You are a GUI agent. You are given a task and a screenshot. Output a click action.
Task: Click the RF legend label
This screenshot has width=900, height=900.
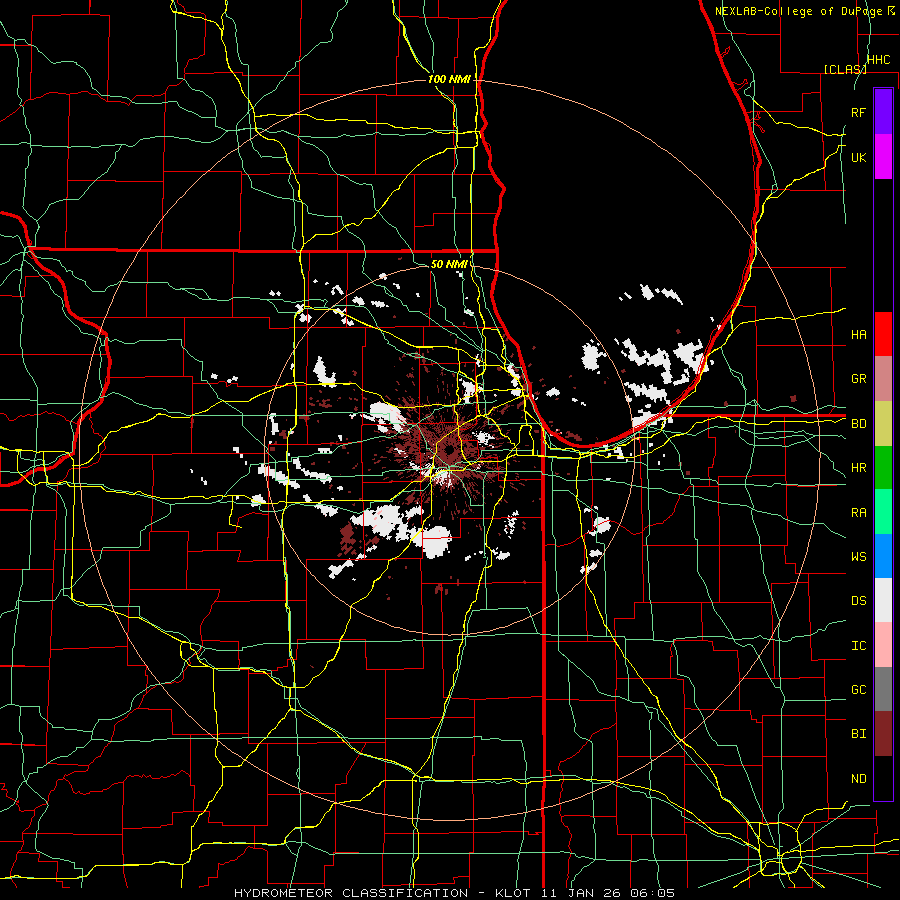[x=858, y=112]
